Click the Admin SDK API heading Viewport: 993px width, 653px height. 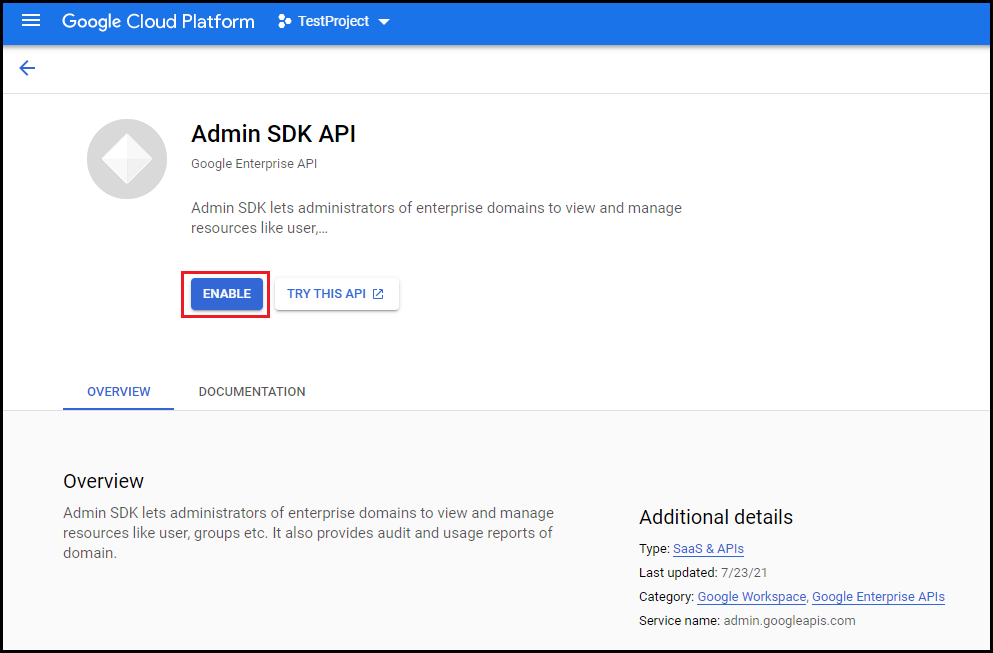[x=274, y=134]
